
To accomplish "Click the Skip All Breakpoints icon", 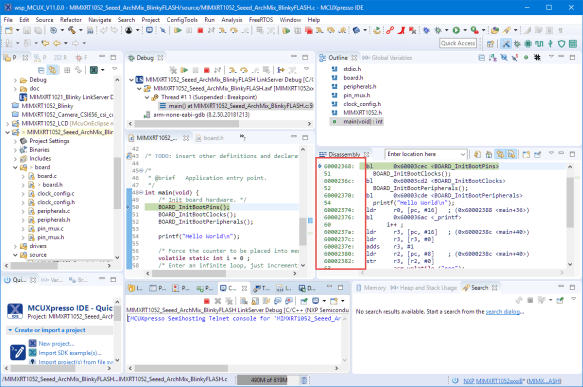I will click(x=162, y=30).
